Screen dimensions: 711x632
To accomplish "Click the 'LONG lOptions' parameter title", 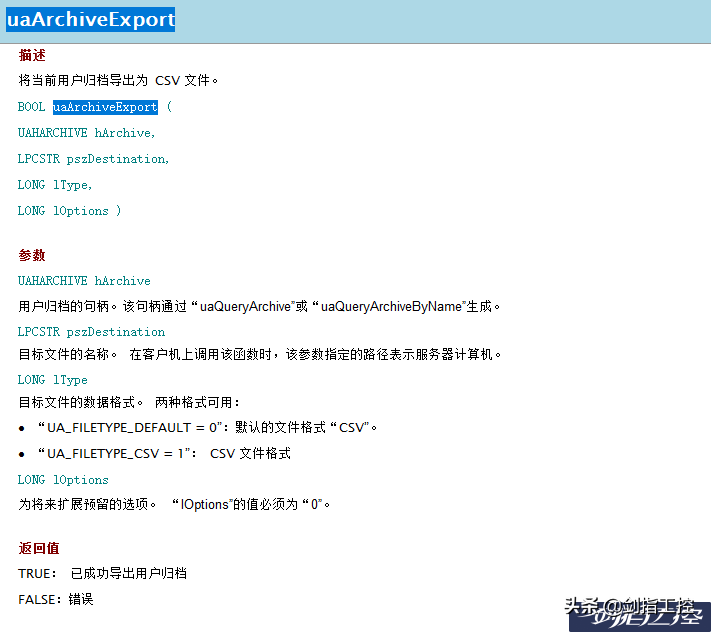I will pos(63,480).
